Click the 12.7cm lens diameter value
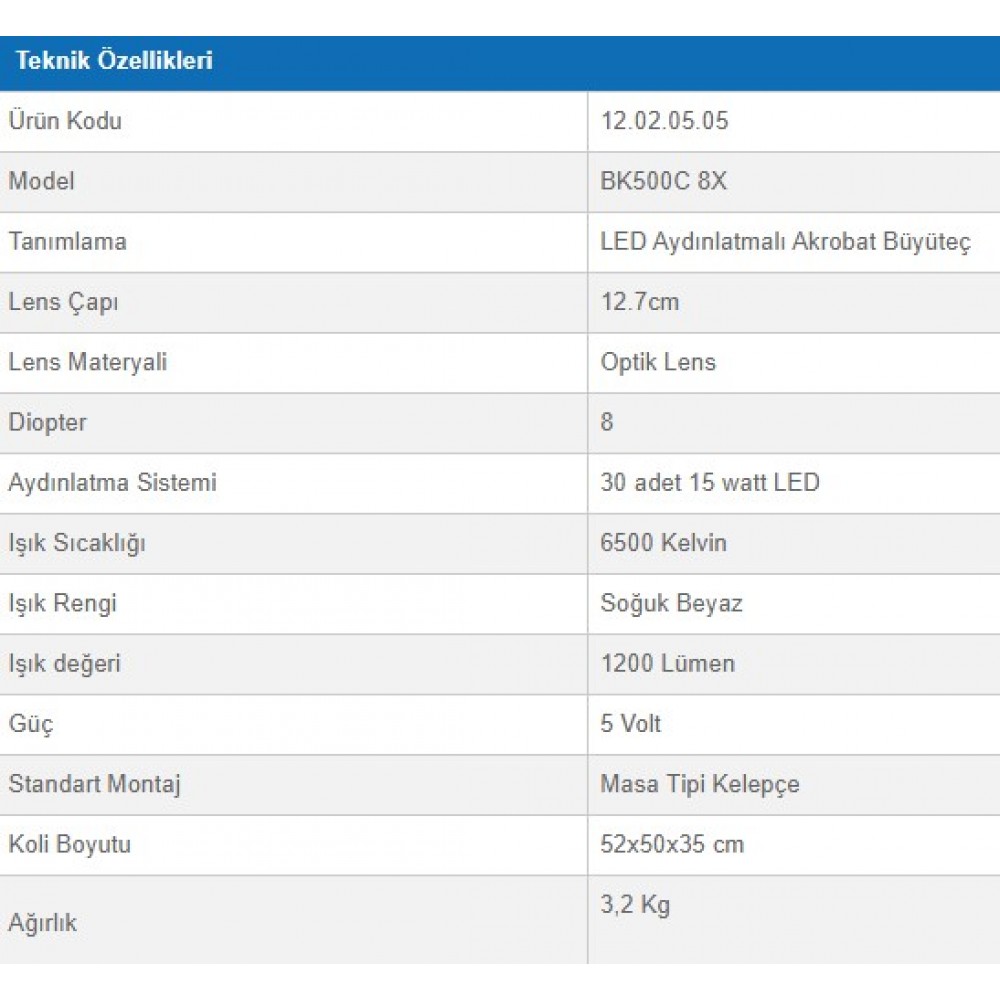1000x1000 pixels. (x=640, y=302)
